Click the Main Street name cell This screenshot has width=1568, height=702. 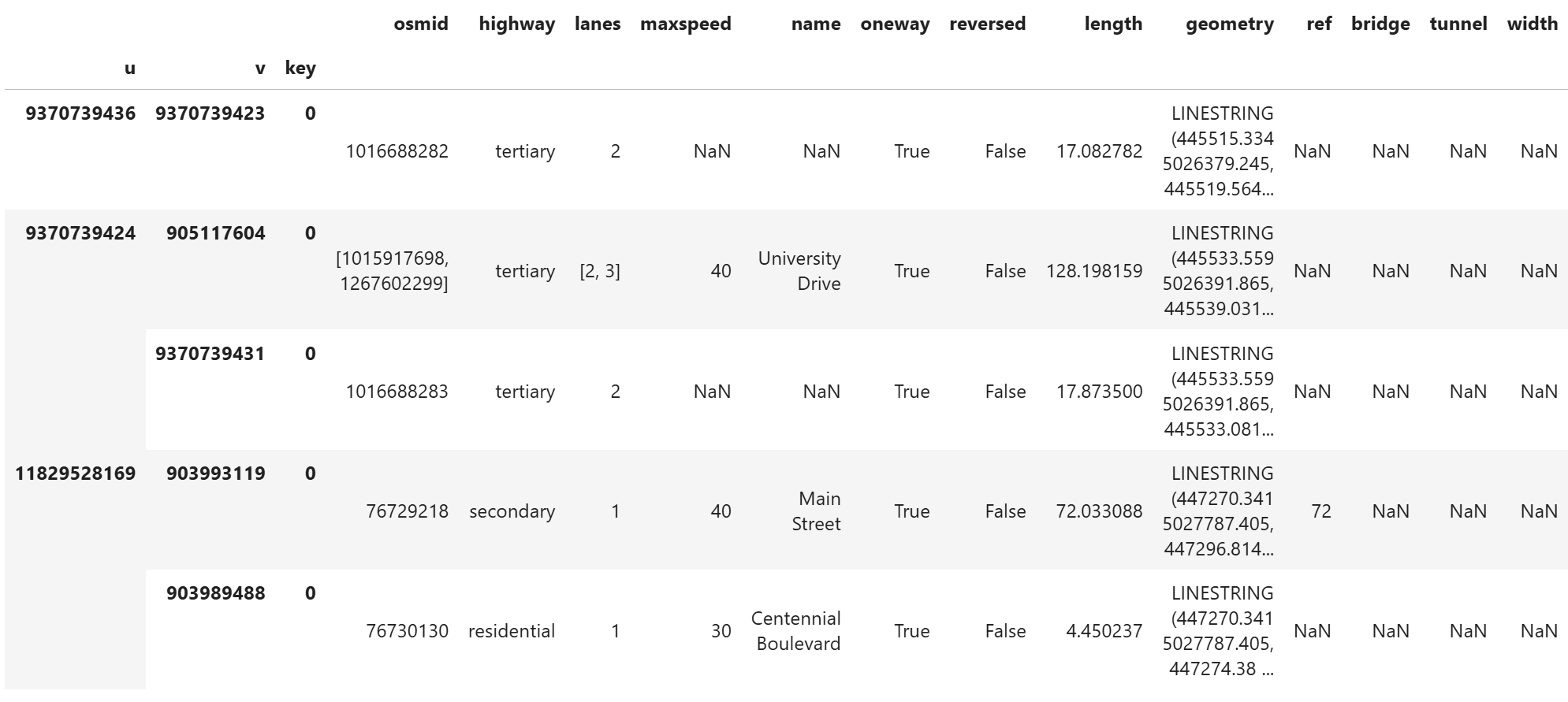pos(816,511)
